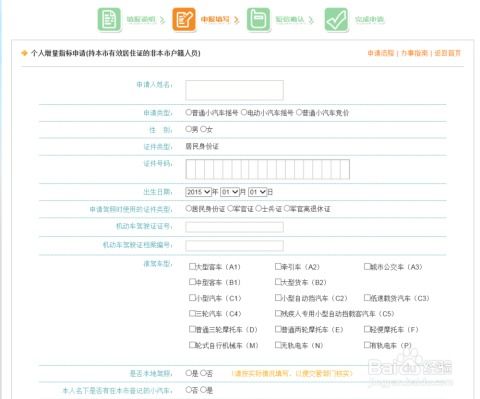This screenshot has height=399, width=480.
Task: Check 低速载货汽车 (C3) box
Action: [x=367, y=298]
